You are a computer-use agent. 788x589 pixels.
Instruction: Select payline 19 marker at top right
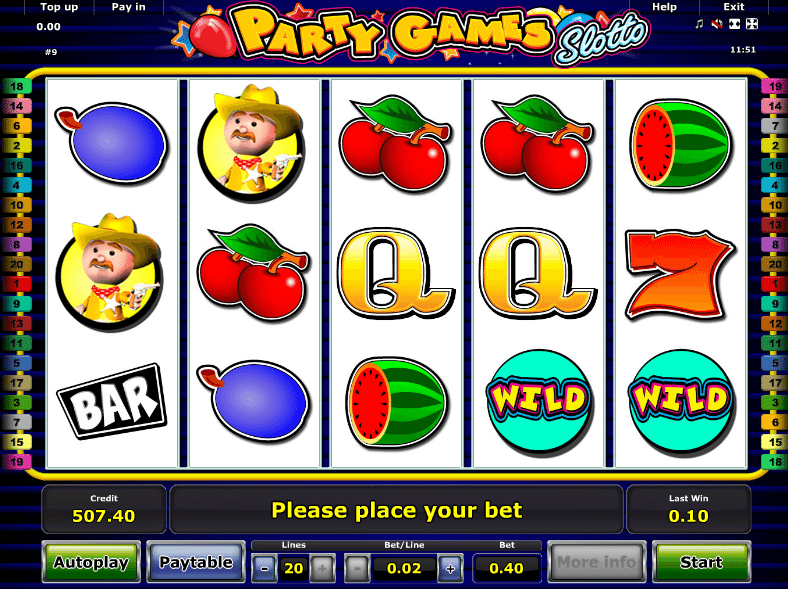pos(774,86)
